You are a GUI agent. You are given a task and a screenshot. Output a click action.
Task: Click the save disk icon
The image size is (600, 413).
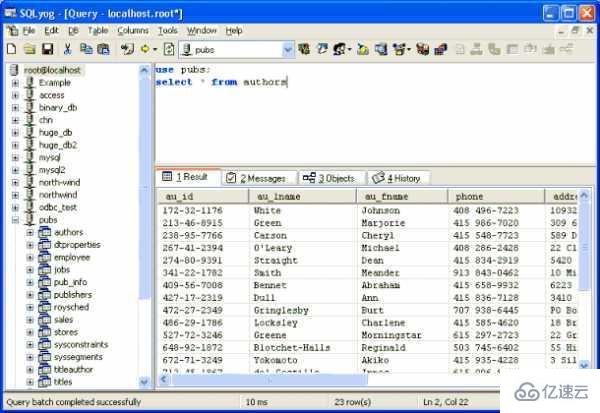click(x=47, y=49)
